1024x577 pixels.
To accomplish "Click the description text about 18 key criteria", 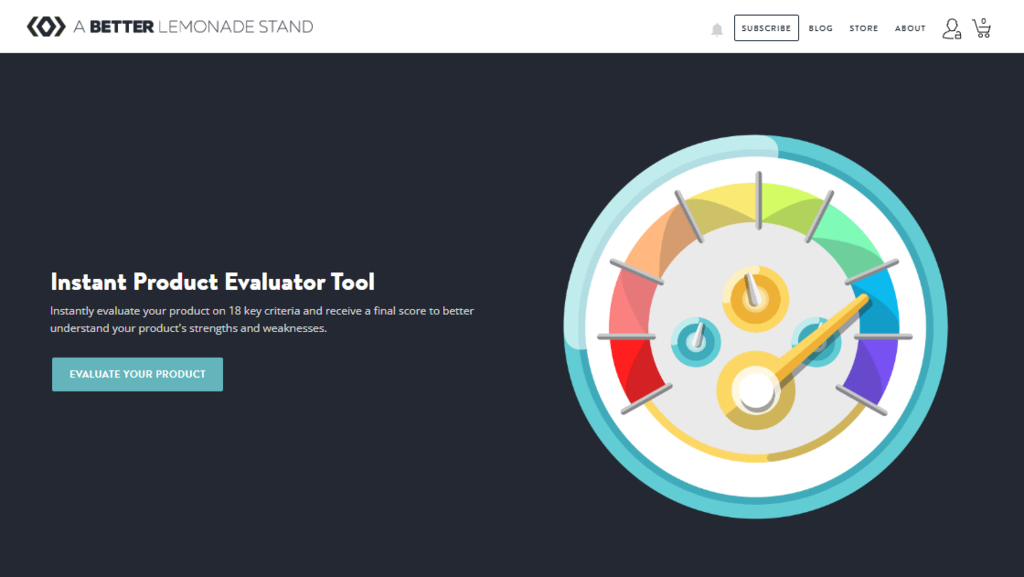I will tap(262, 319).
